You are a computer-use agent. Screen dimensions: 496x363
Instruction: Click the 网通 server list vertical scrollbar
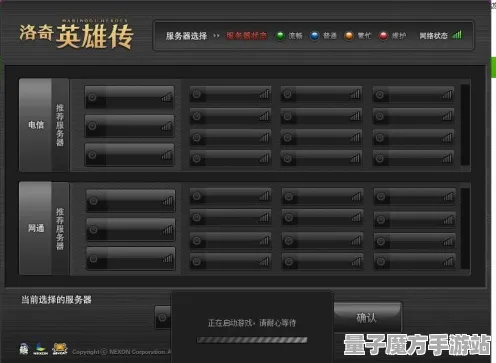click(x=465, y=228)
